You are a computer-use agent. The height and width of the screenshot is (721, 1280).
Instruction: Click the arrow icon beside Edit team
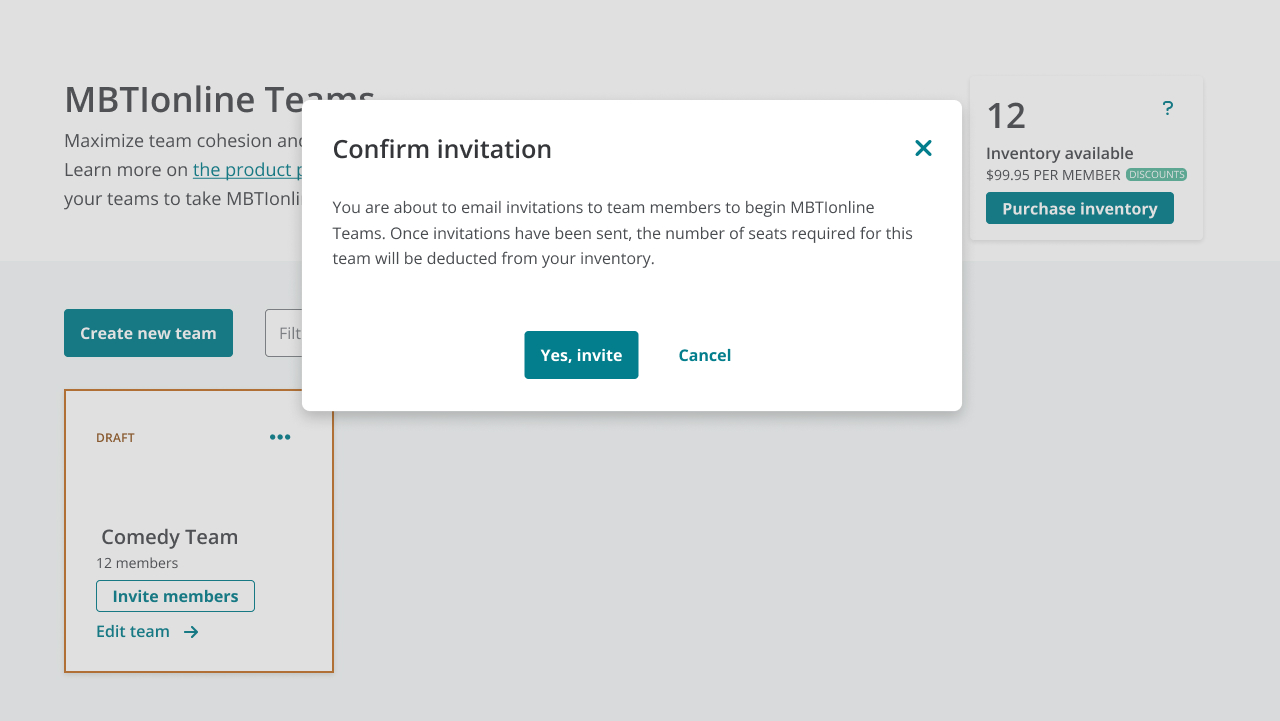point(191,632)
